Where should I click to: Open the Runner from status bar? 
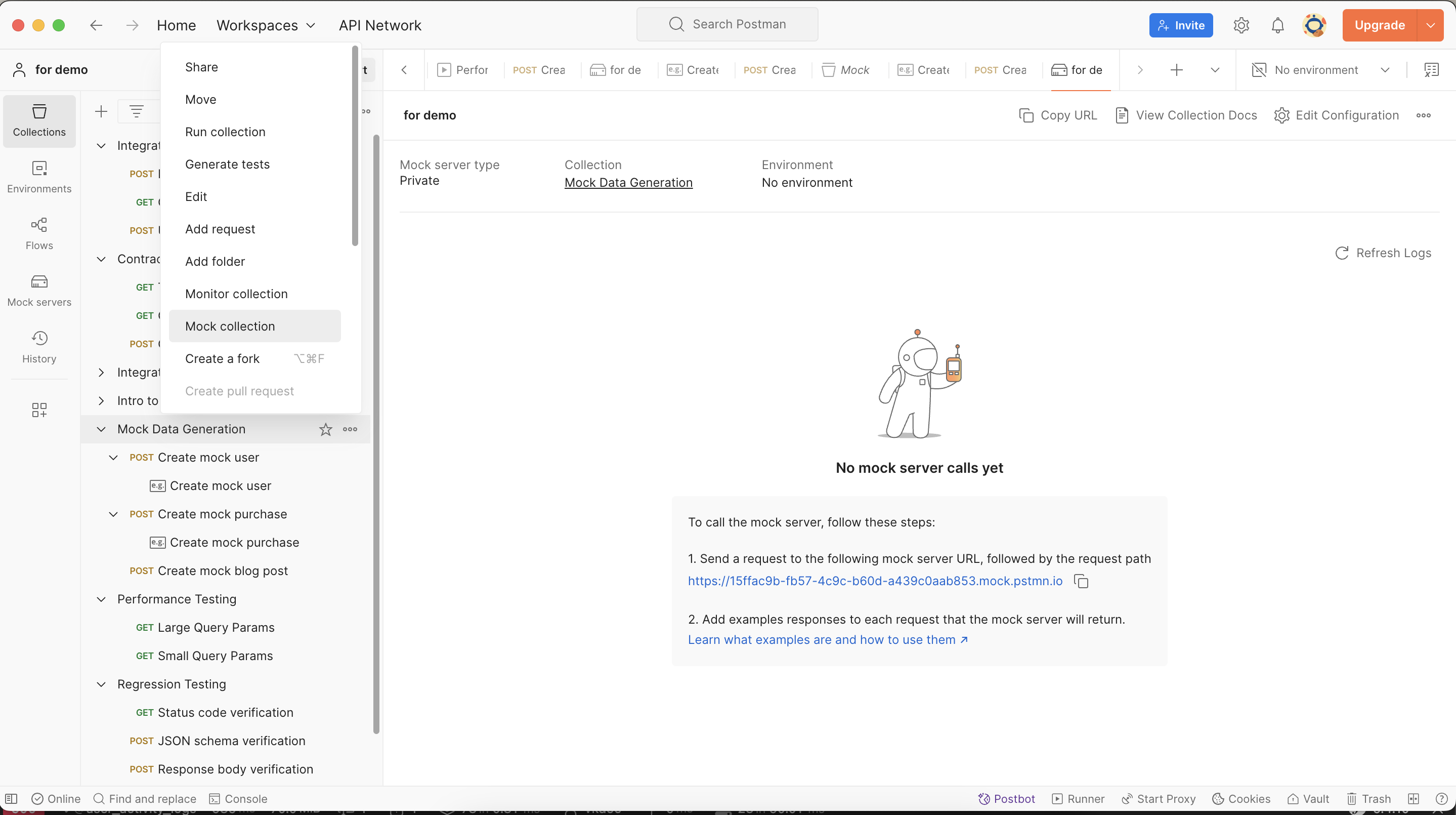(x=1078, y=799)
